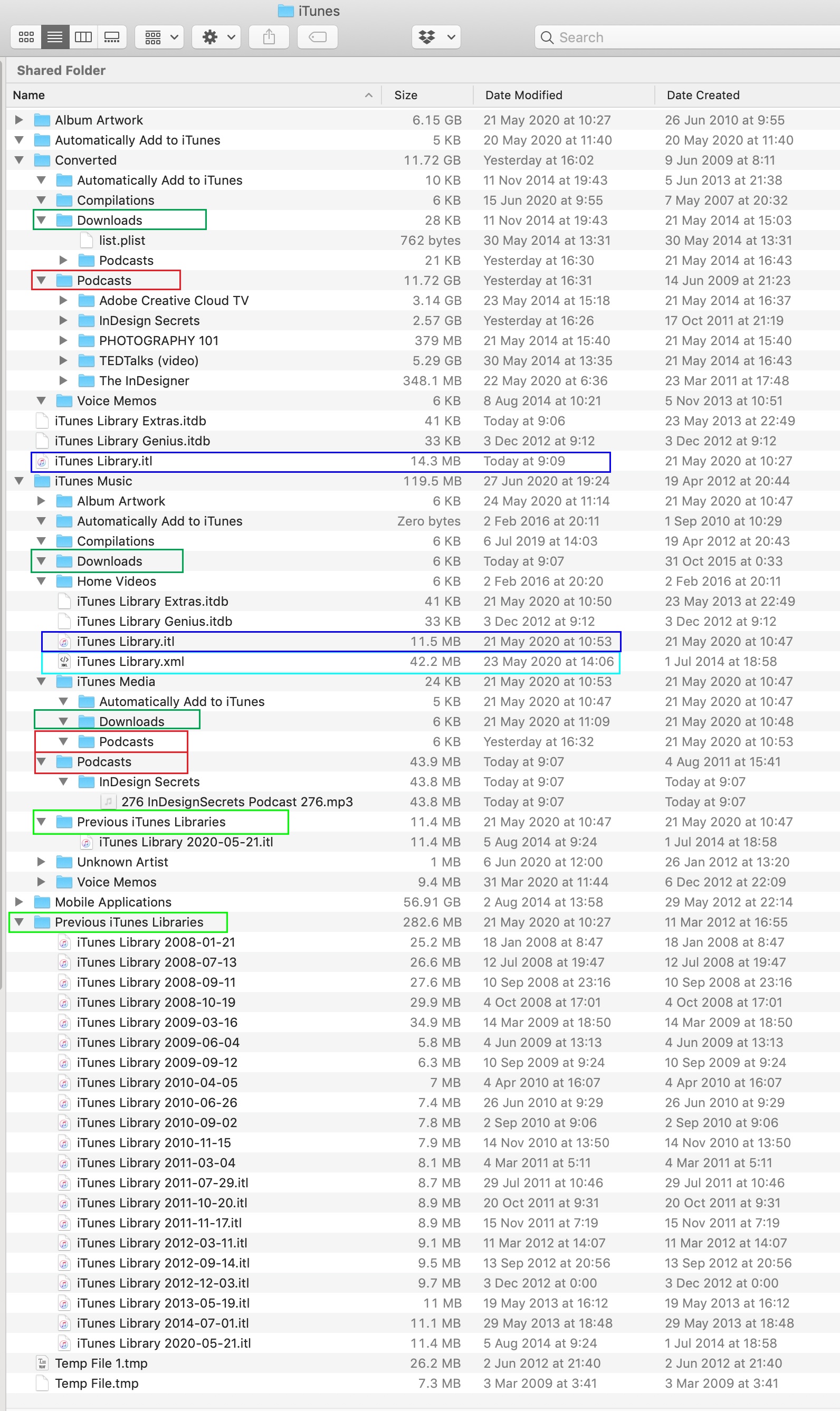Select iTunes Library 2010-11-15 file icon
Viewport: 840px width, 1411px height.
tap(64, 1143)
